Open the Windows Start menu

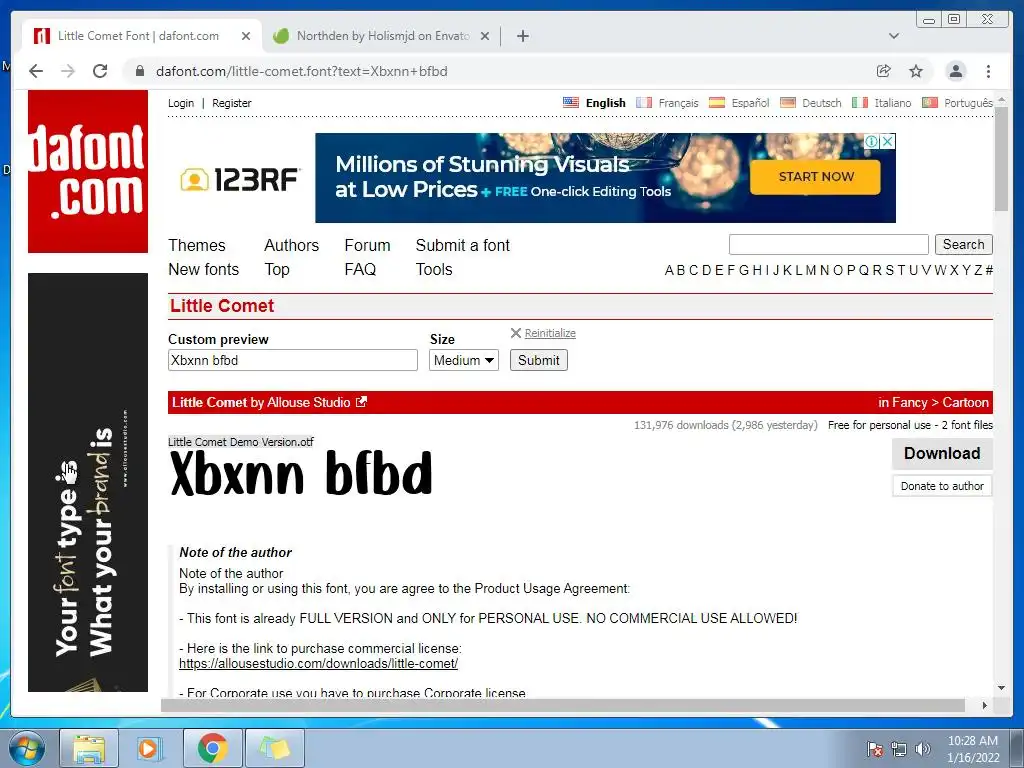[27, 748]
